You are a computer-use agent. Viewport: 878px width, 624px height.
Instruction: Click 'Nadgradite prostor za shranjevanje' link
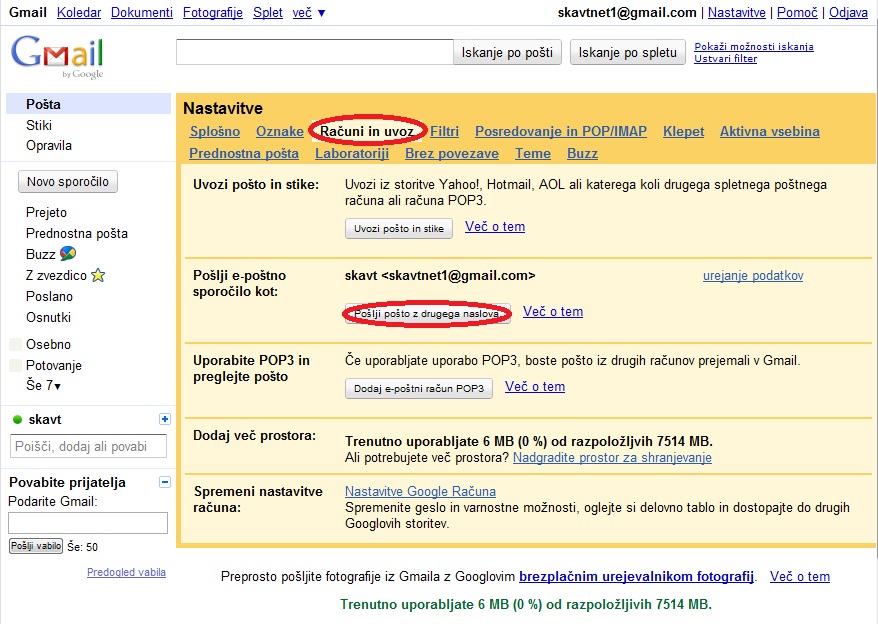612,458
